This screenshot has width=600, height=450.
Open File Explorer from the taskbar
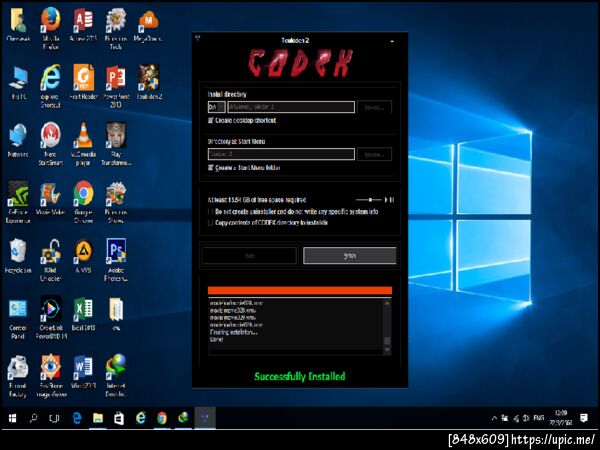(98, 418)
